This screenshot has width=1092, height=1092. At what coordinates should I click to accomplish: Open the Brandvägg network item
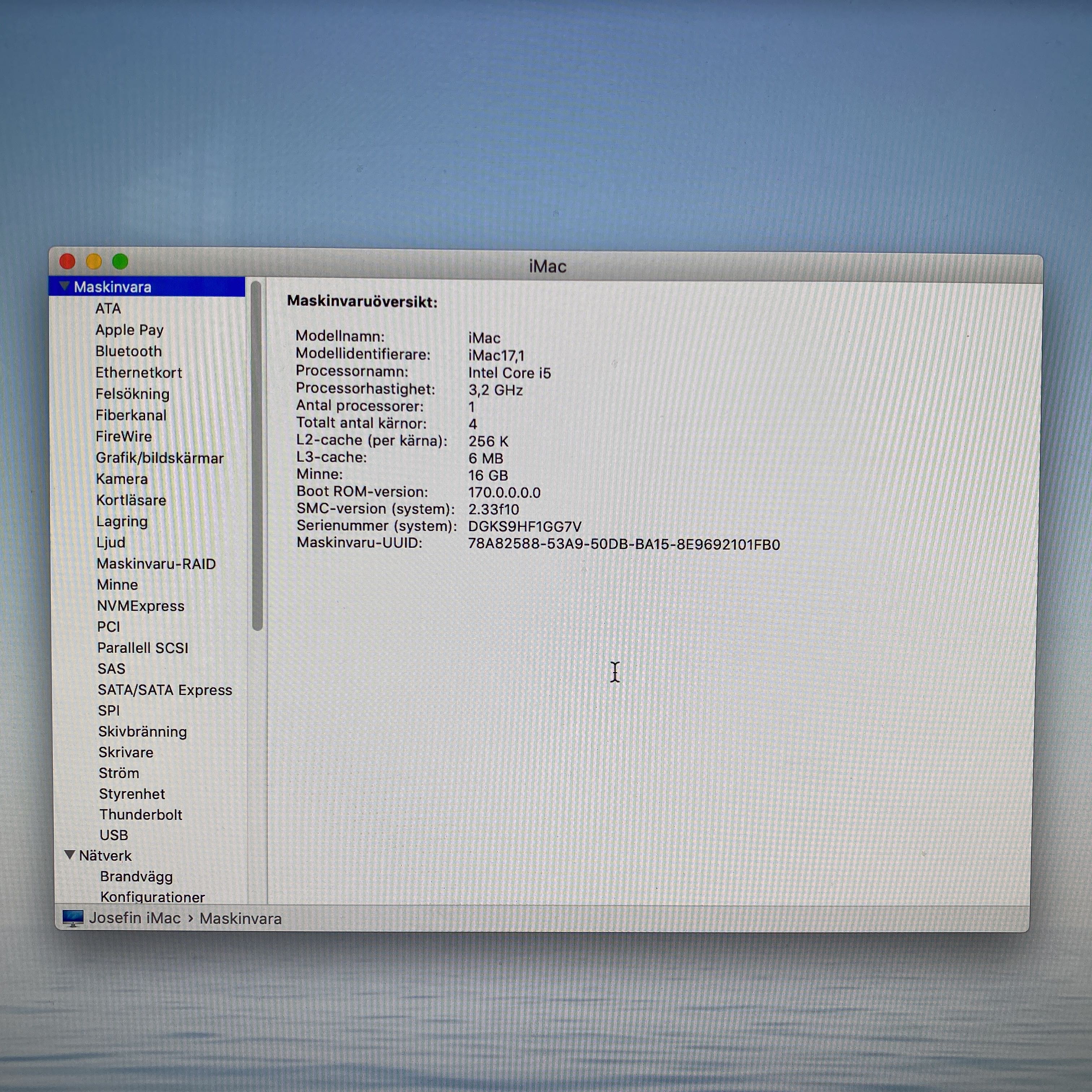[x=136, y=876]
